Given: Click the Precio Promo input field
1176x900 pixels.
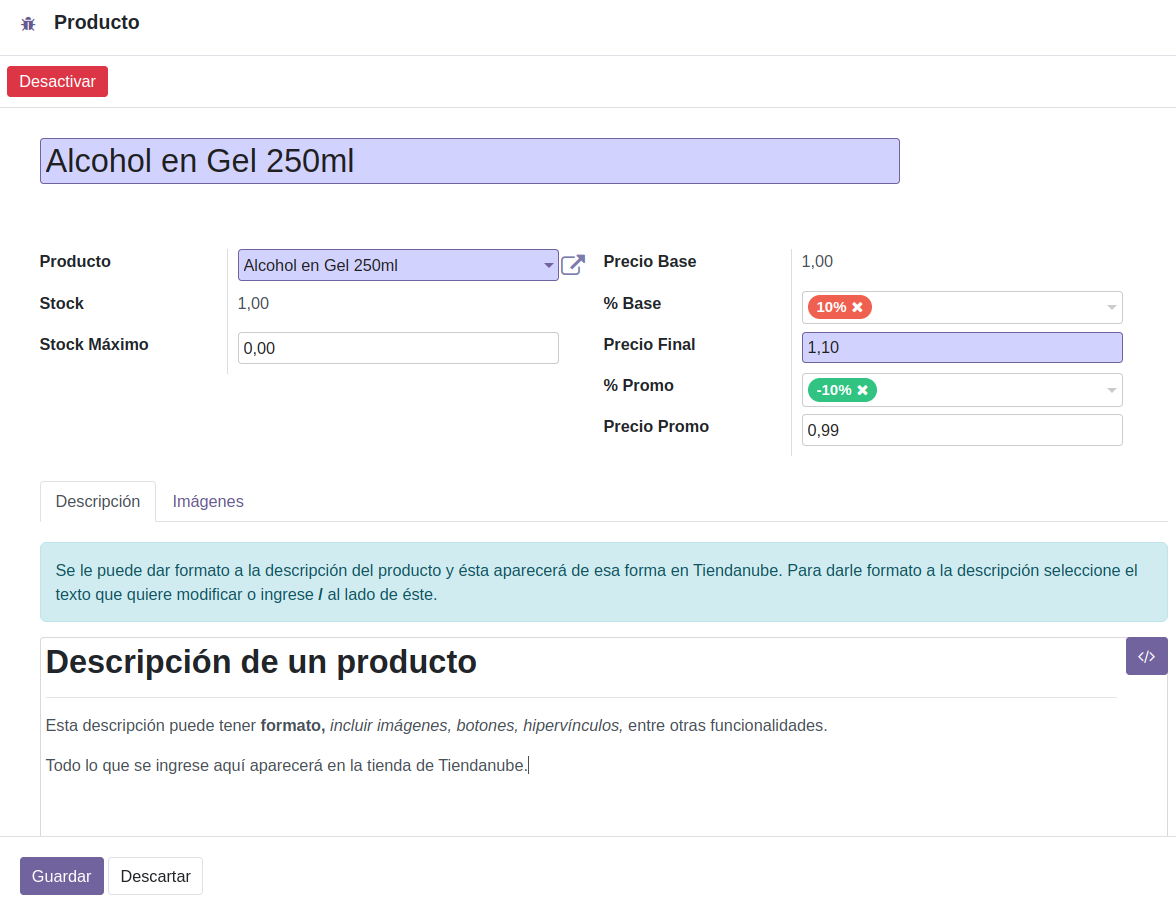Looking at the screenshot, I should tap(961, 430).
